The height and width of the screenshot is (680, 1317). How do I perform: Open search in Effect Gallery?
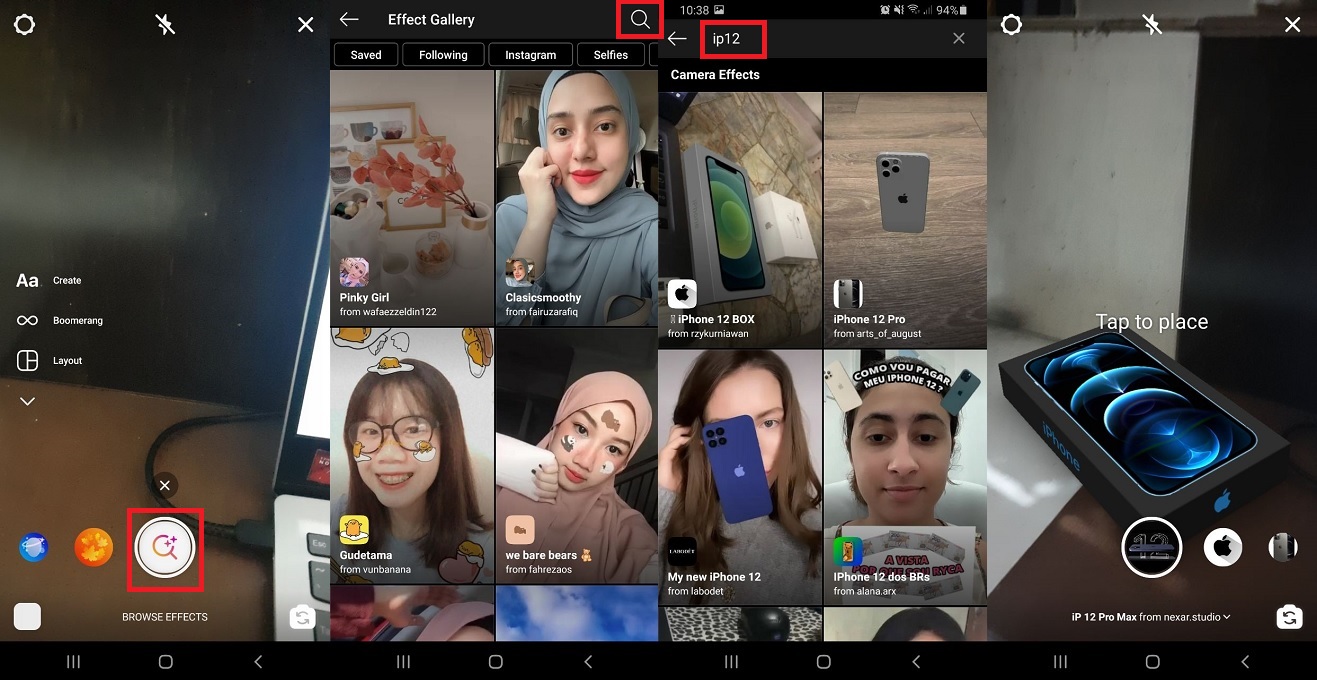click(x=640, y=19)
